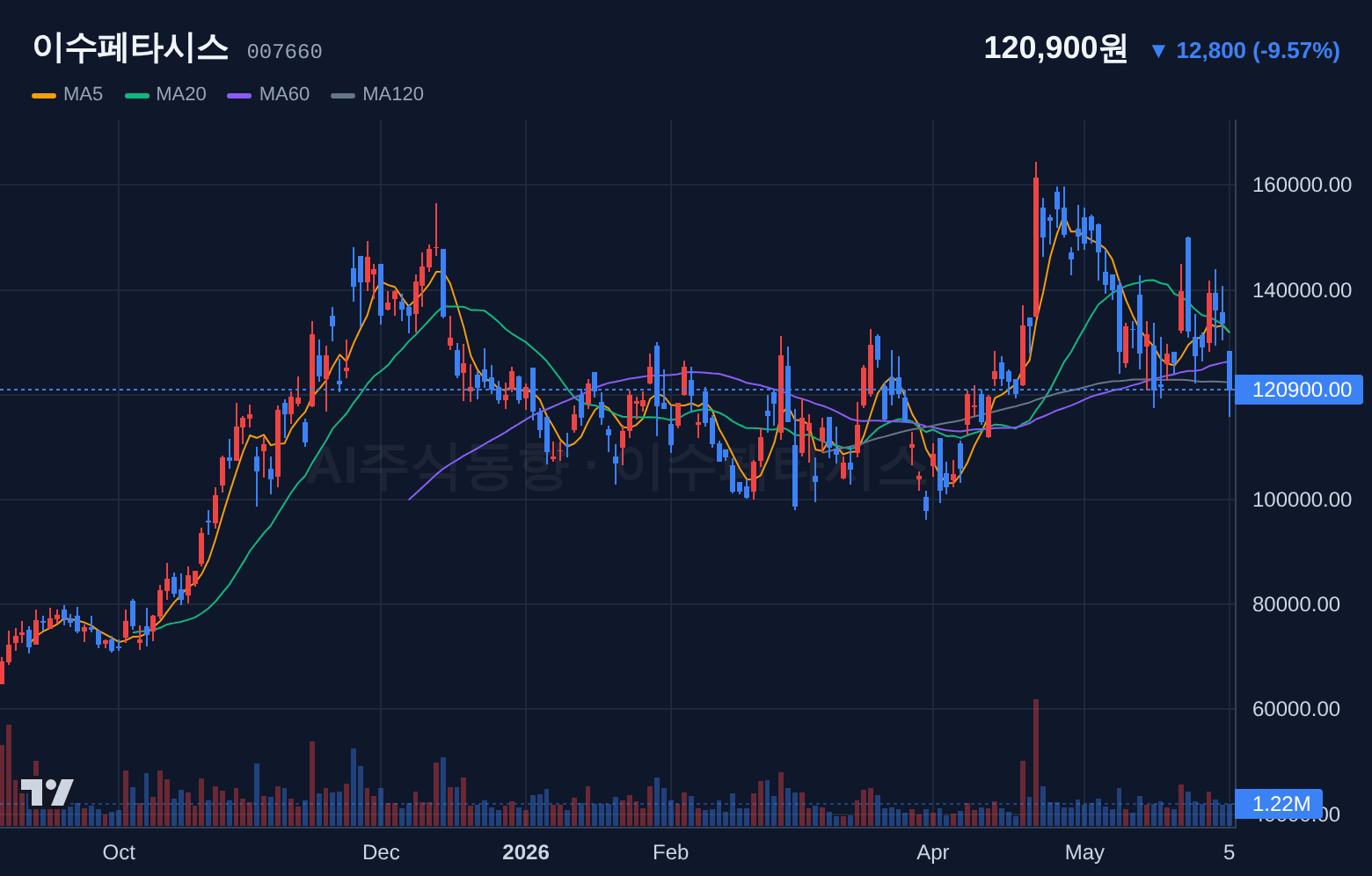Click the 1.22M volume badge
Viewport: 1372px width, 876px height.
[x=1279, y=804]
